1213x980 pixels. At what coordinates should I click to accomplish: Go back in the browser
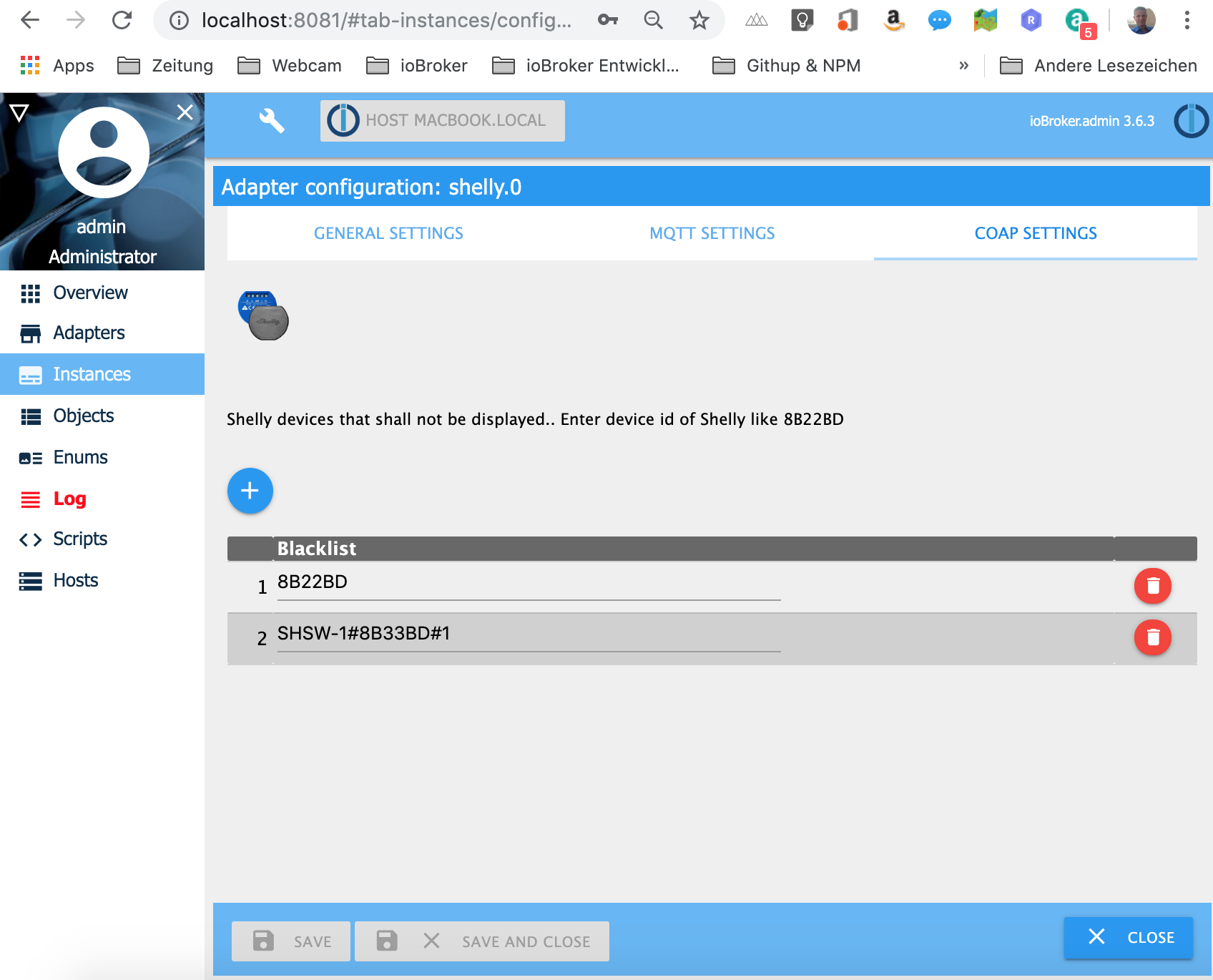click(30, 20)
